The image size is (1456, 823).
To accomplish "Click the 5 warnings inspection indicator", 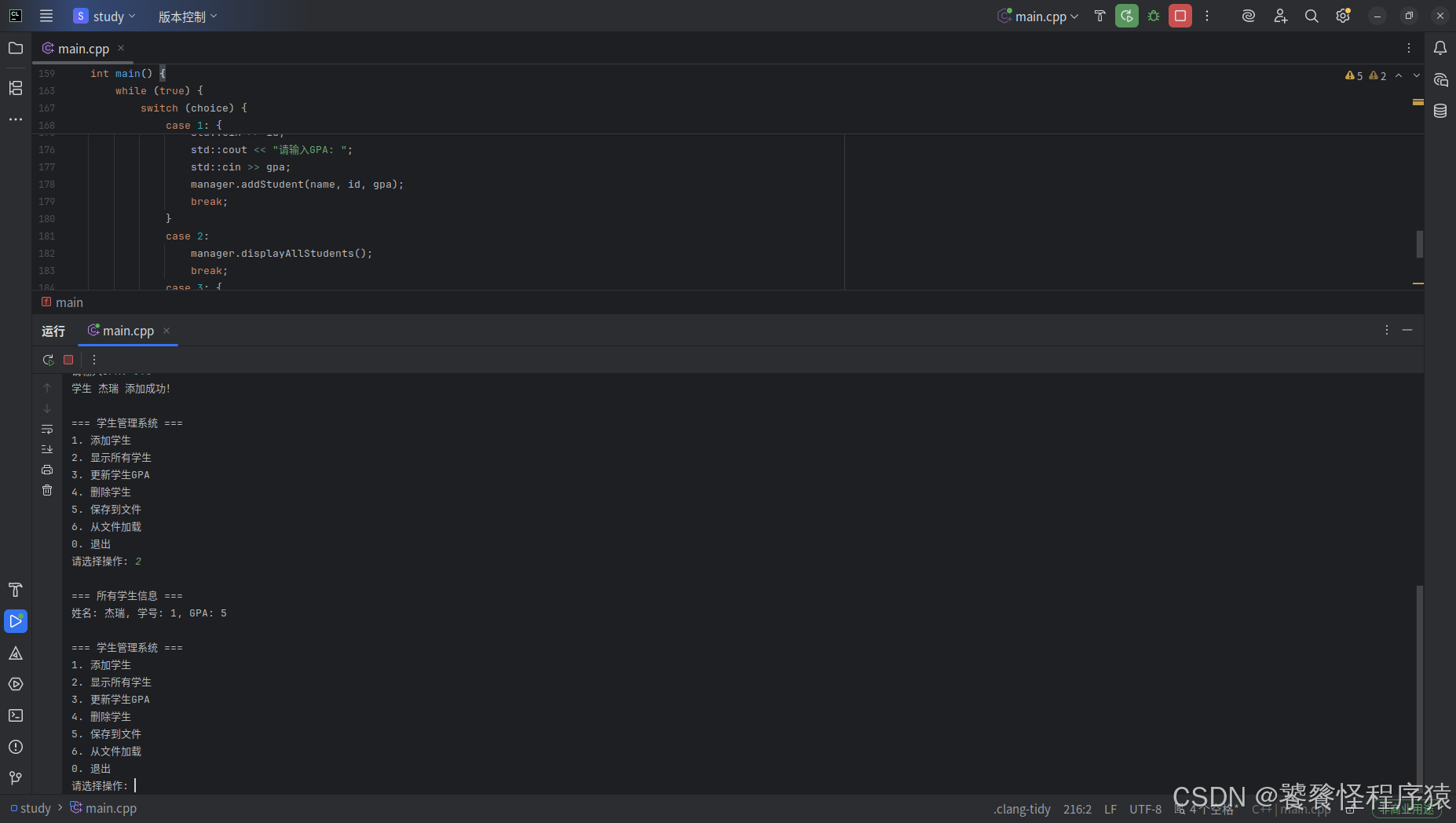I will pos(1354,75).
